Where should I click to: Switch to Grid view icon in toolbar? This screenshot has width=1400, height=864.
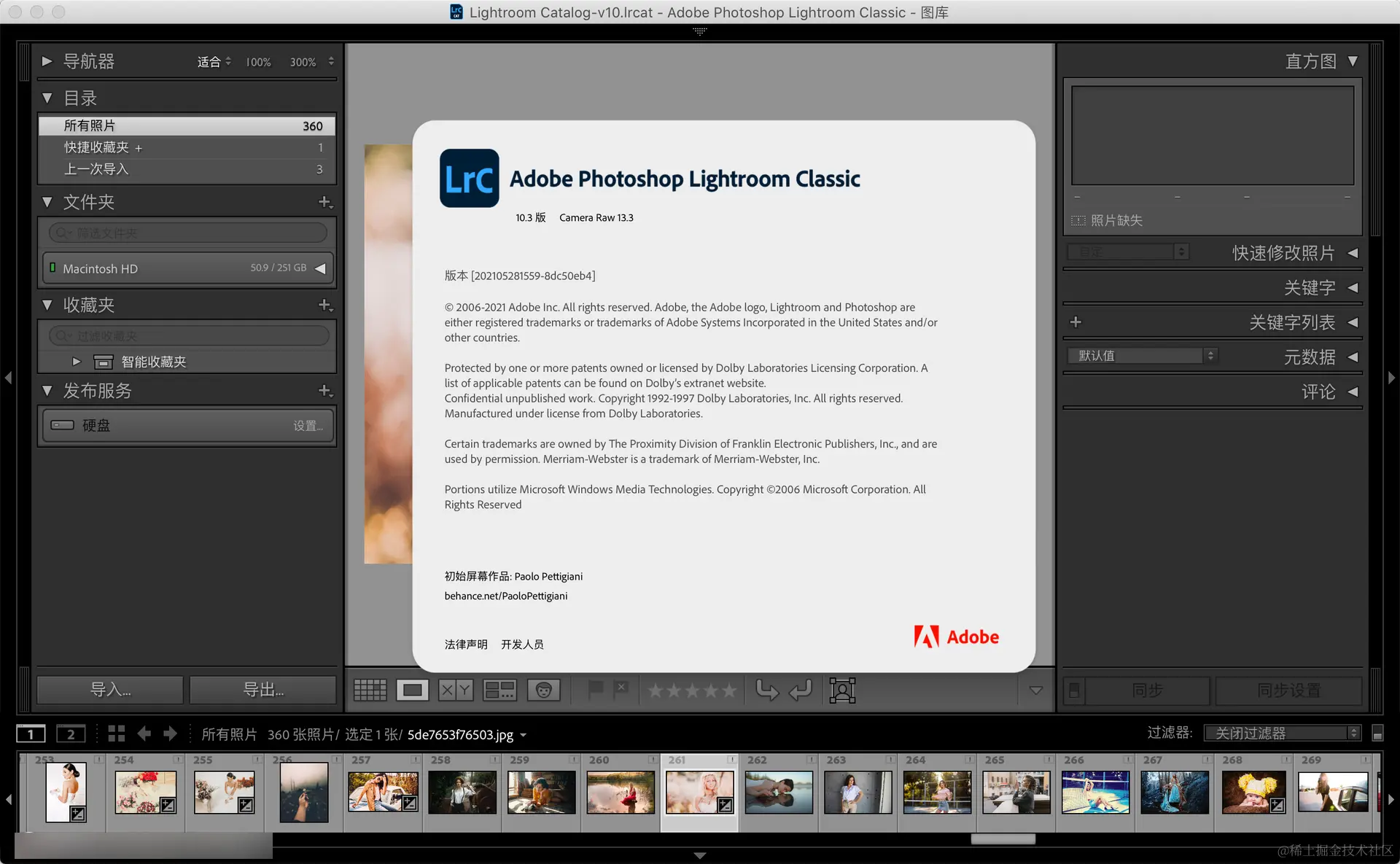coord(370,690)
